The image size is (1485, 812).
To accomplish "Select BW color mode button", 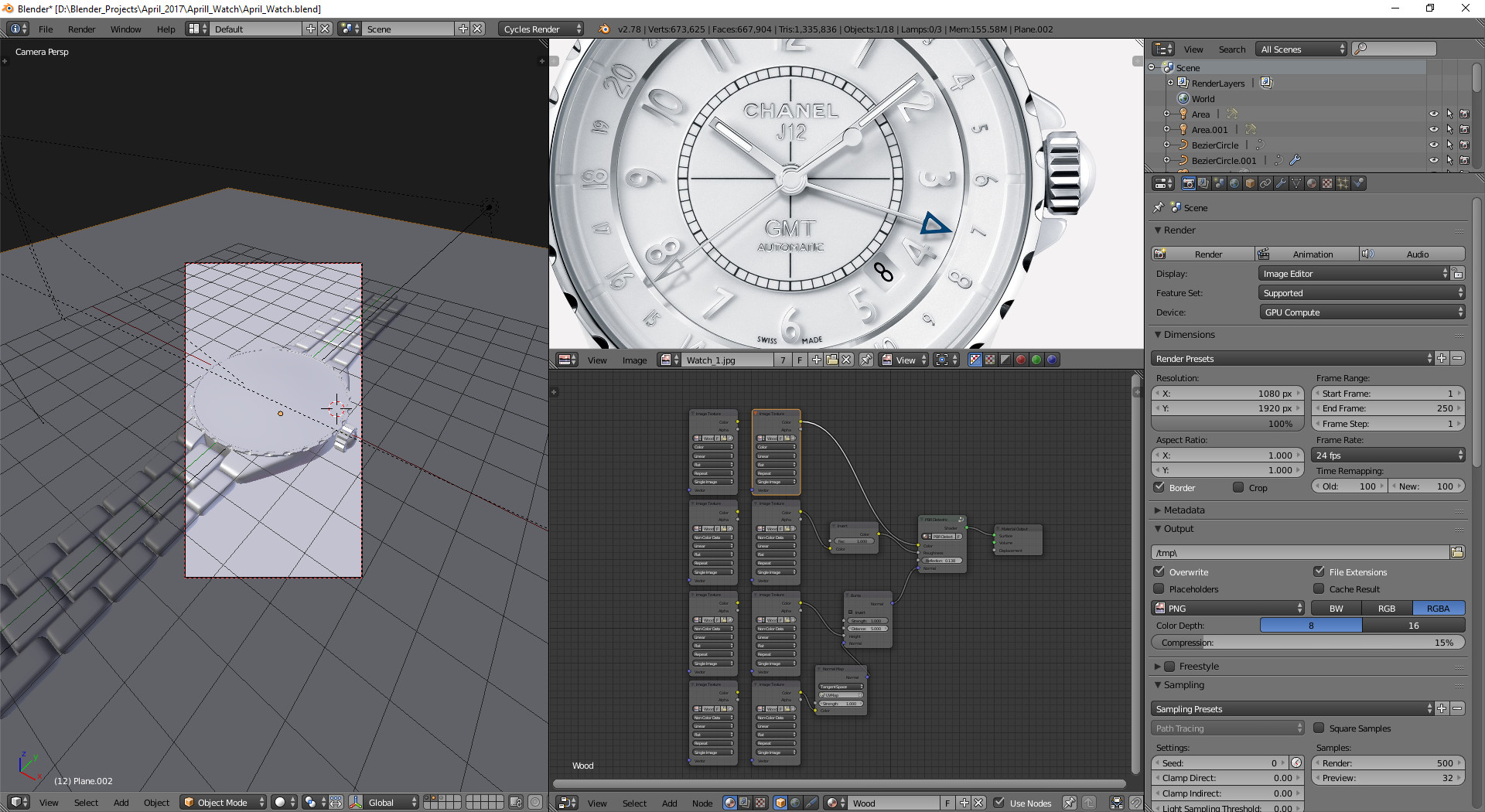I will (x=1336, y=608).
